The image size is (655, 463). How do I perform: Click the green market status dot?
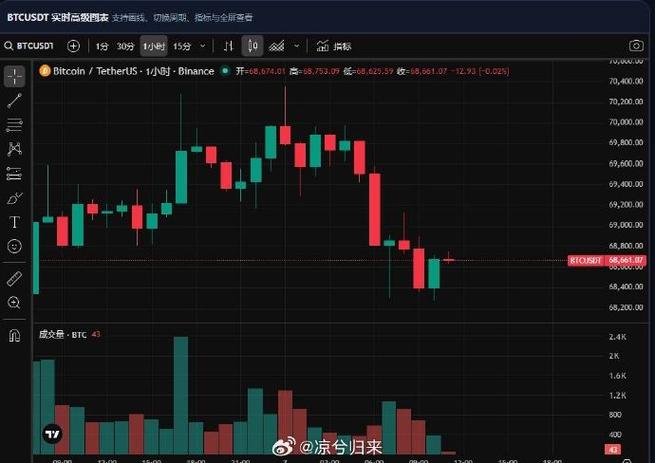coord(225,71)
